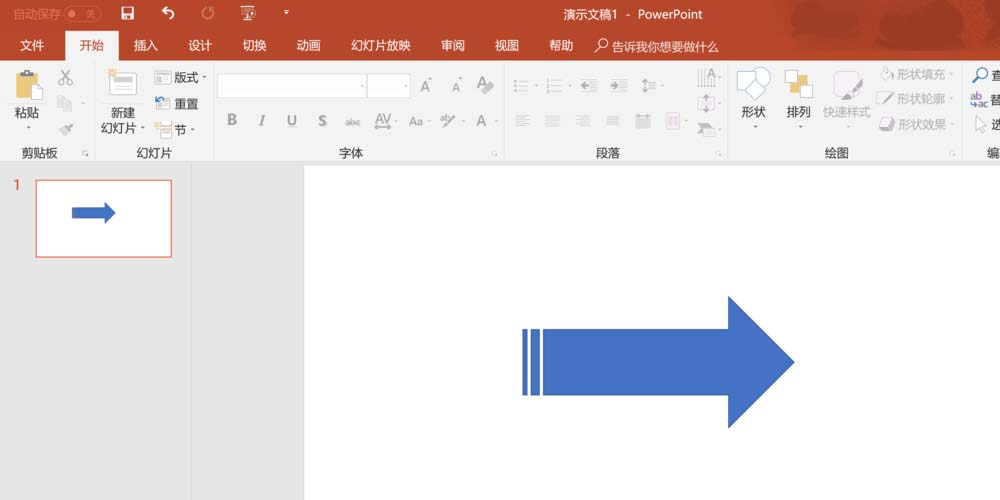Toggle Strikethrough formatting
Viewport: 1000px width, 500px height.
[353, 121]
